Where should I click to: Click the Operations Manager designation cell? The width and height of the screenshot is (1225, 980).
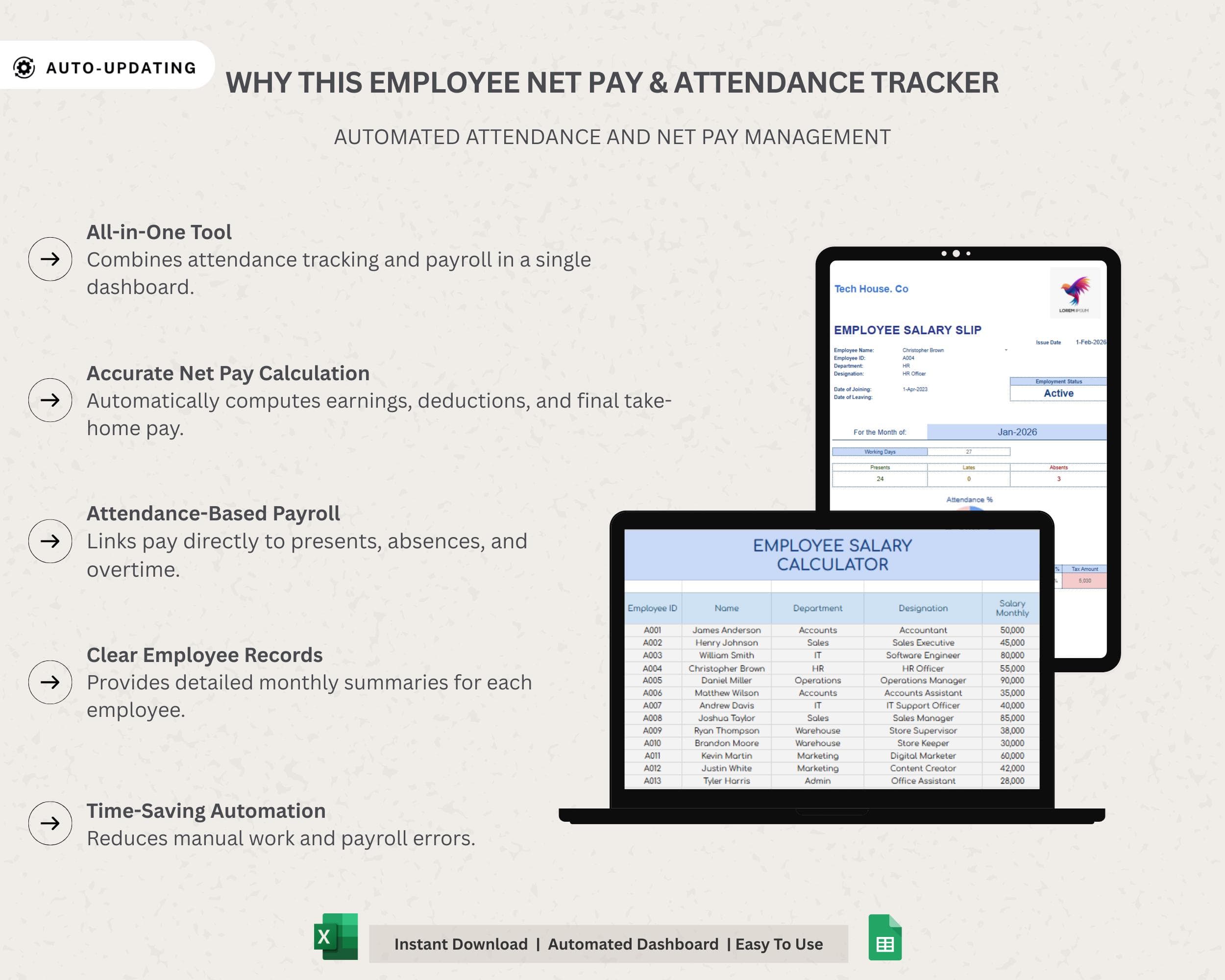pos(923,680)
